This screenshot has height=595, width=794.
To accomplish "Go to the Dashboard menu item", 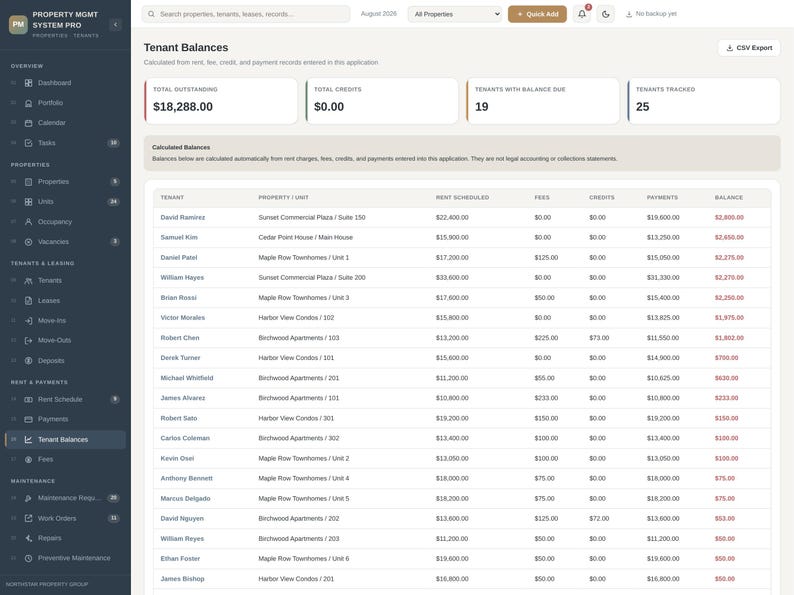I will [x=65, y=83].
